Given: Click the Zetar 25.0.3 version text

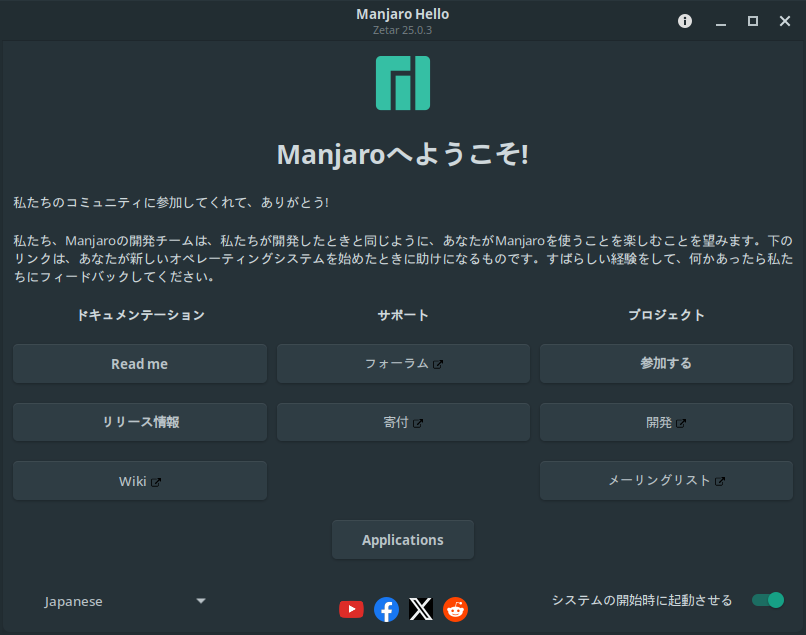Looking at the screenshot, I should [402, 30].
